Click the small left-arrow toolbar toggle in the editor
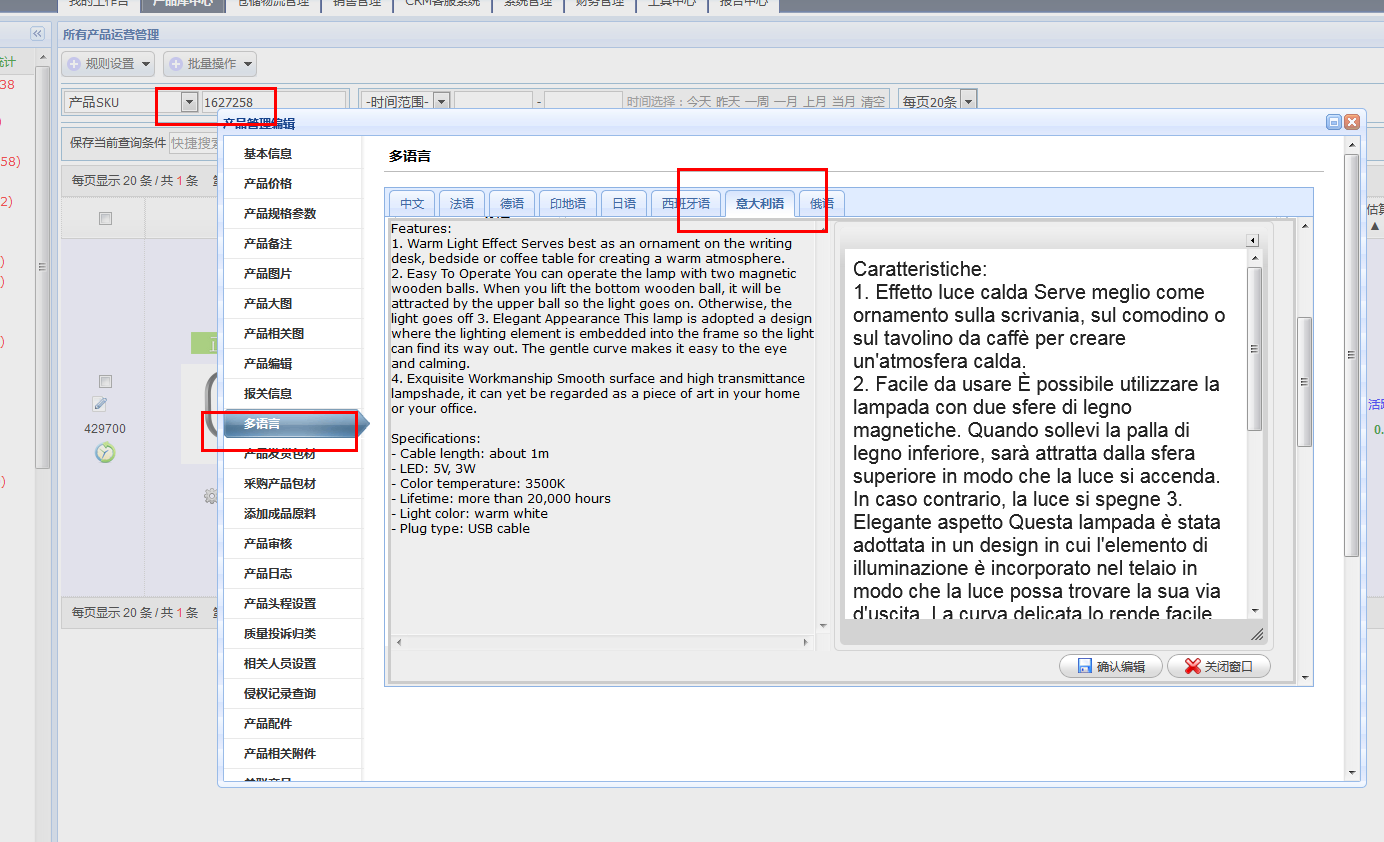Image resolution: width=1384 pixels, height=842 pixels. (1252, 241)
